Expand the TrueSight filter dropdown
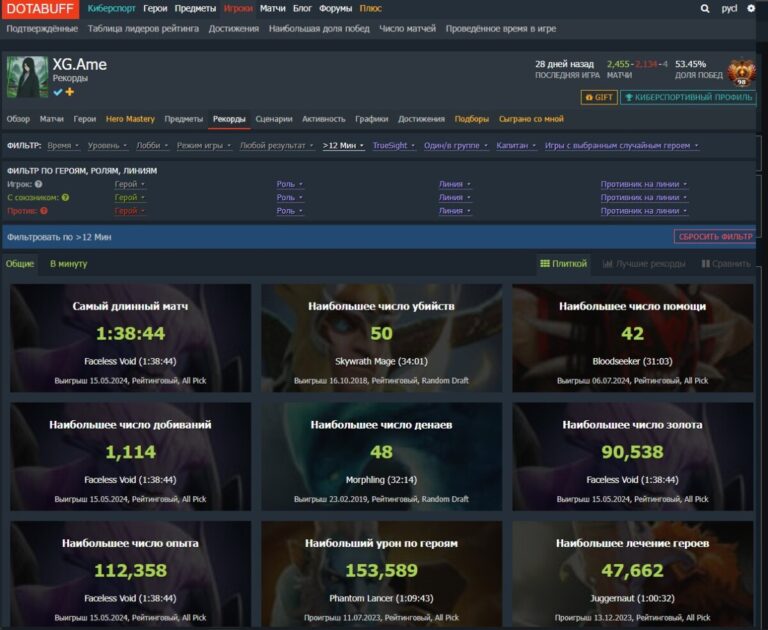Screen dimensions: 768x630 (x=394, y=145)
